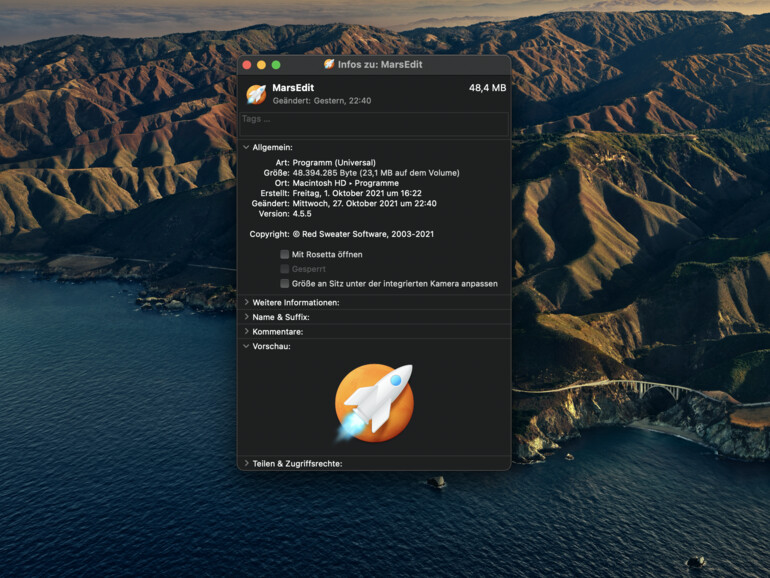Click the green zoom button of the info window

point(276,65)
